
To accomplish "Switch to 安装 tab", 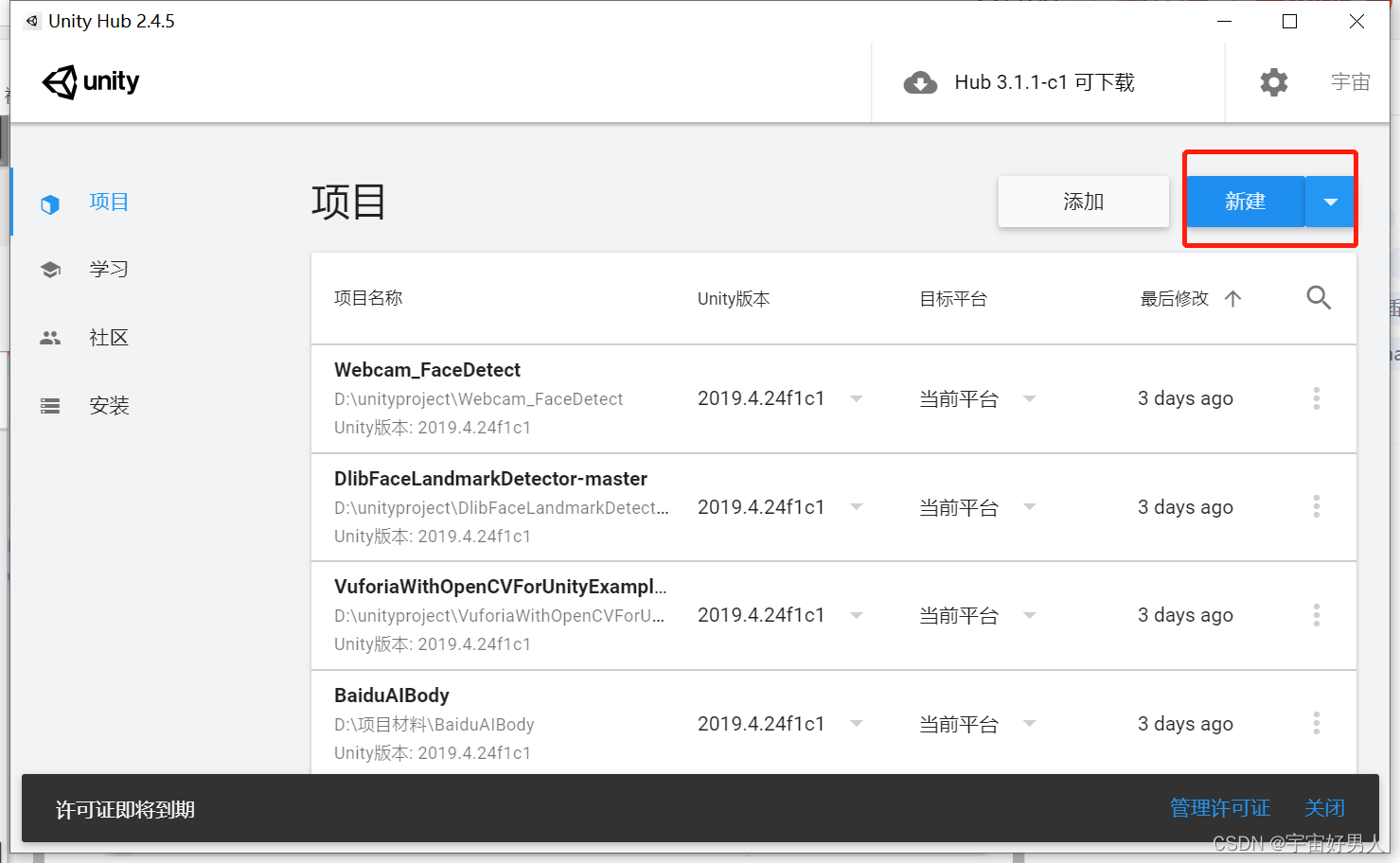I will click(x=109, y=406).
